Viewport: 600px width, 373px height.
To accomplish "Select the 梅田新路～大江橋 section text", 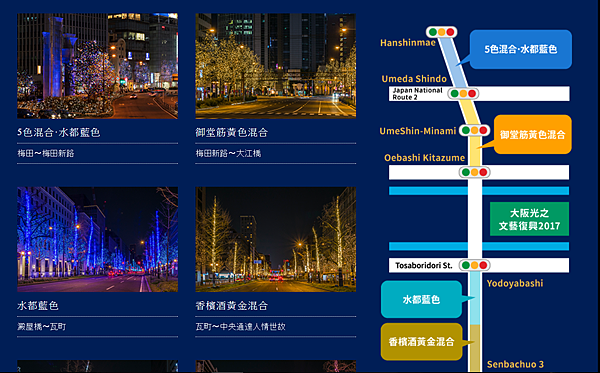I will 228,153.
